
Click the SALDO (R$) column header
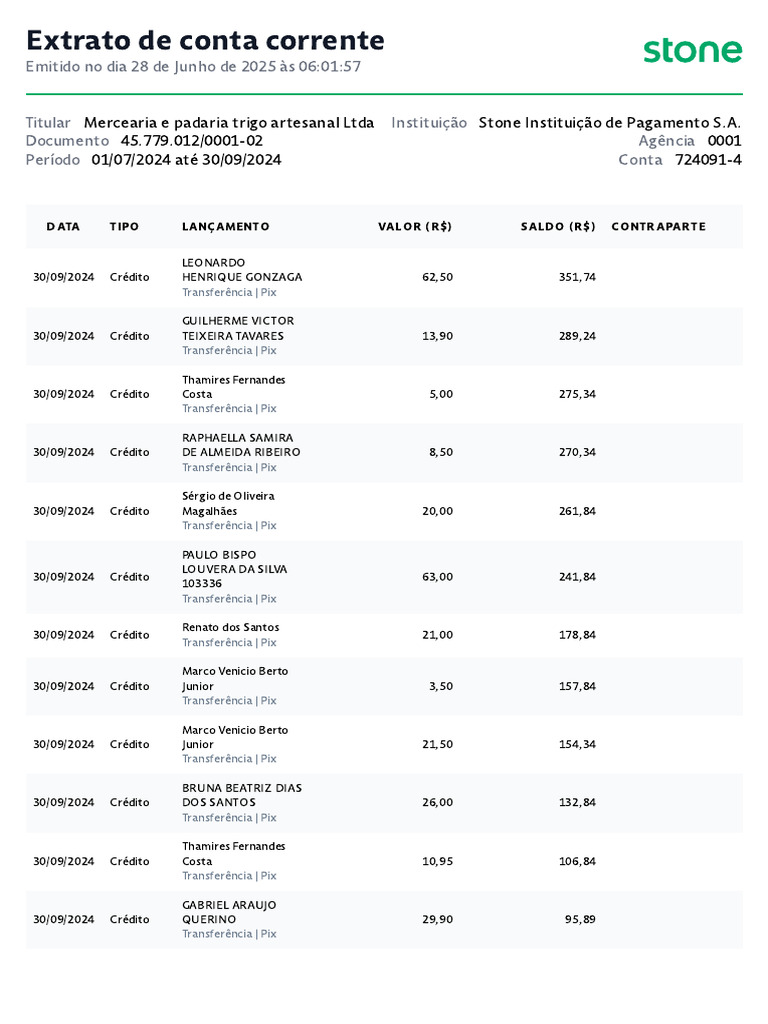[x=557, y=227]
